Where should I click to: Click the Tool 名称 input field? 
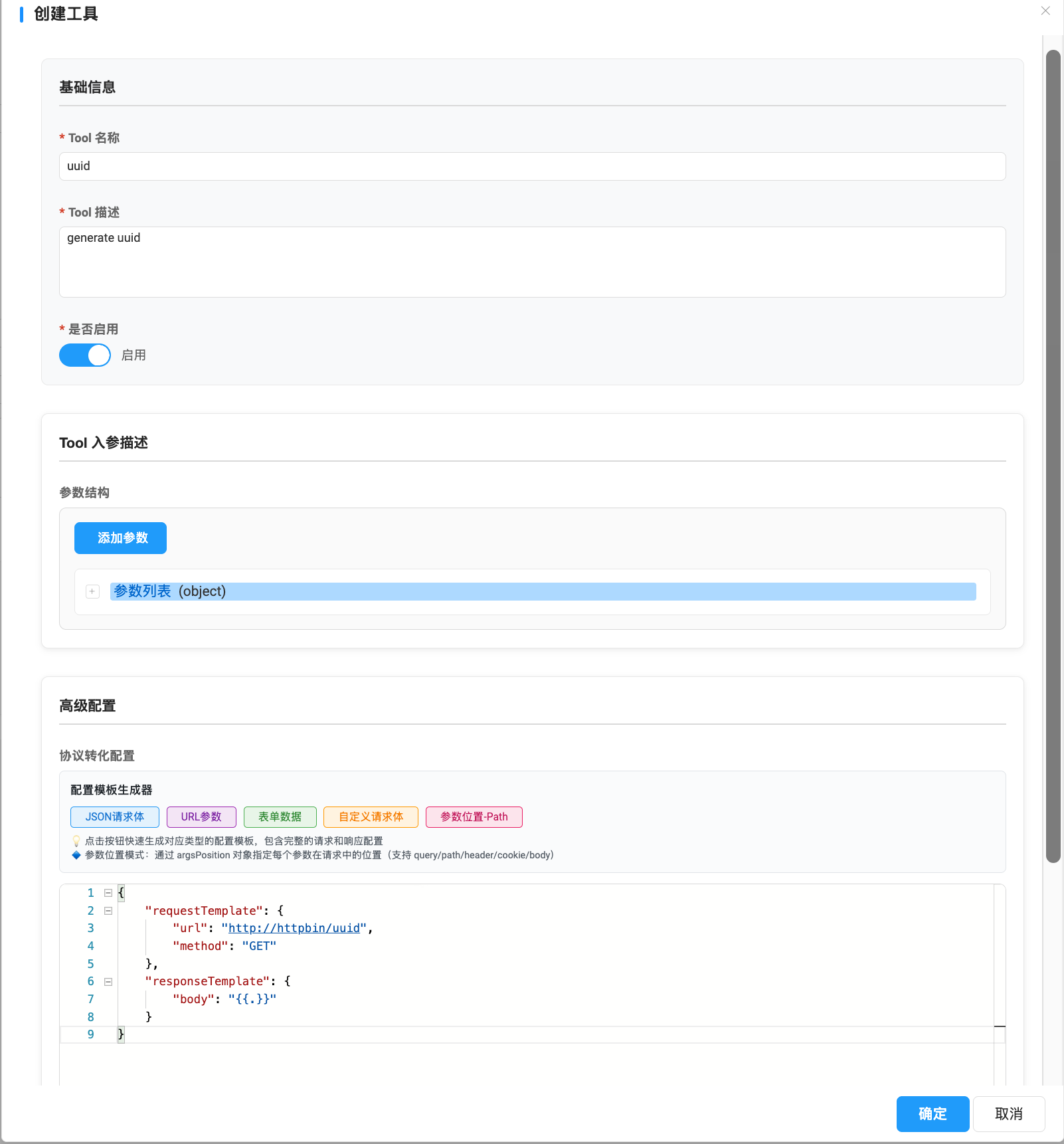[x=532, y=166]
